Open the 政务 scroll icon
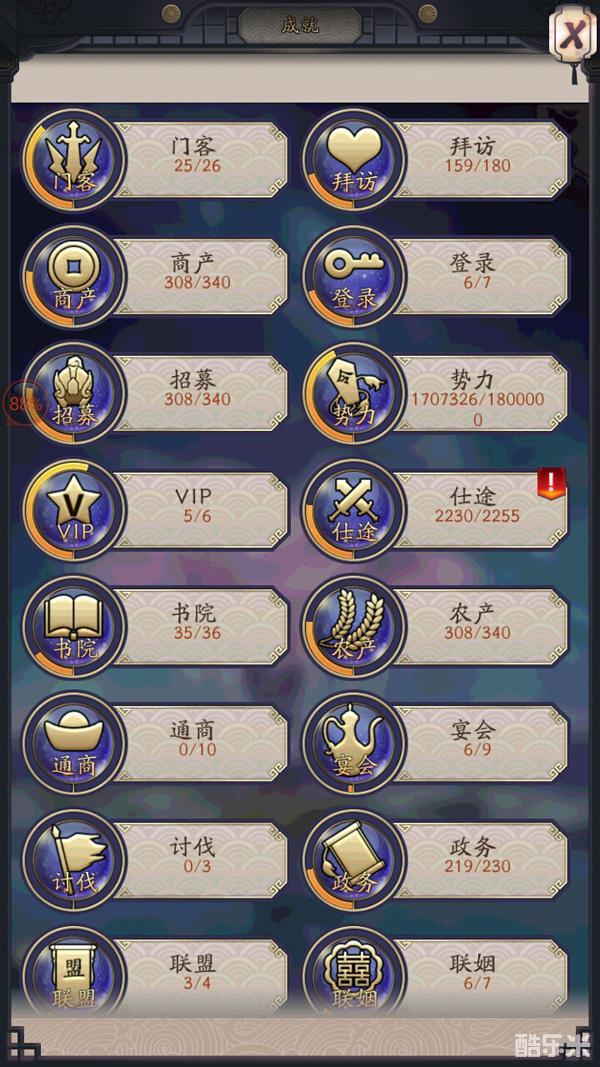 pos(354,861)
